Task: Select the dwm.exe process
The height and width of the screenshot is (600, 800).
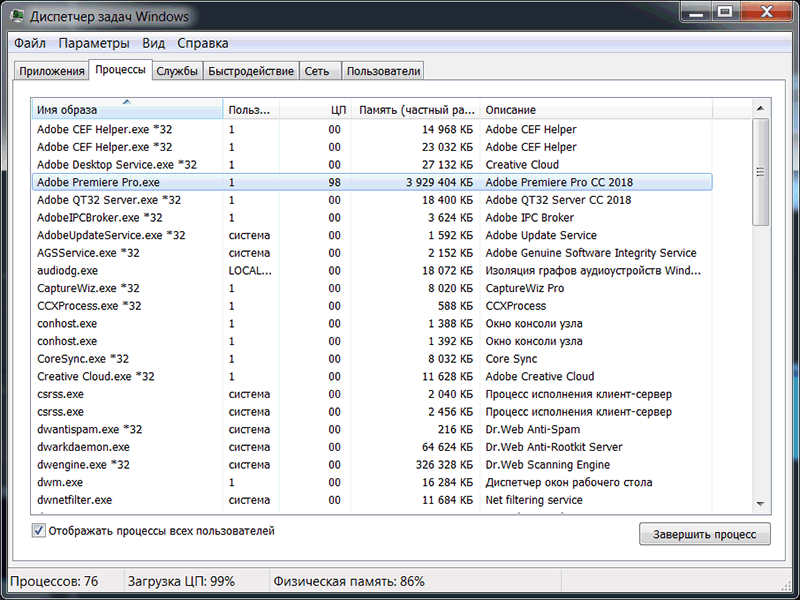Action: (x=372, y=482)
